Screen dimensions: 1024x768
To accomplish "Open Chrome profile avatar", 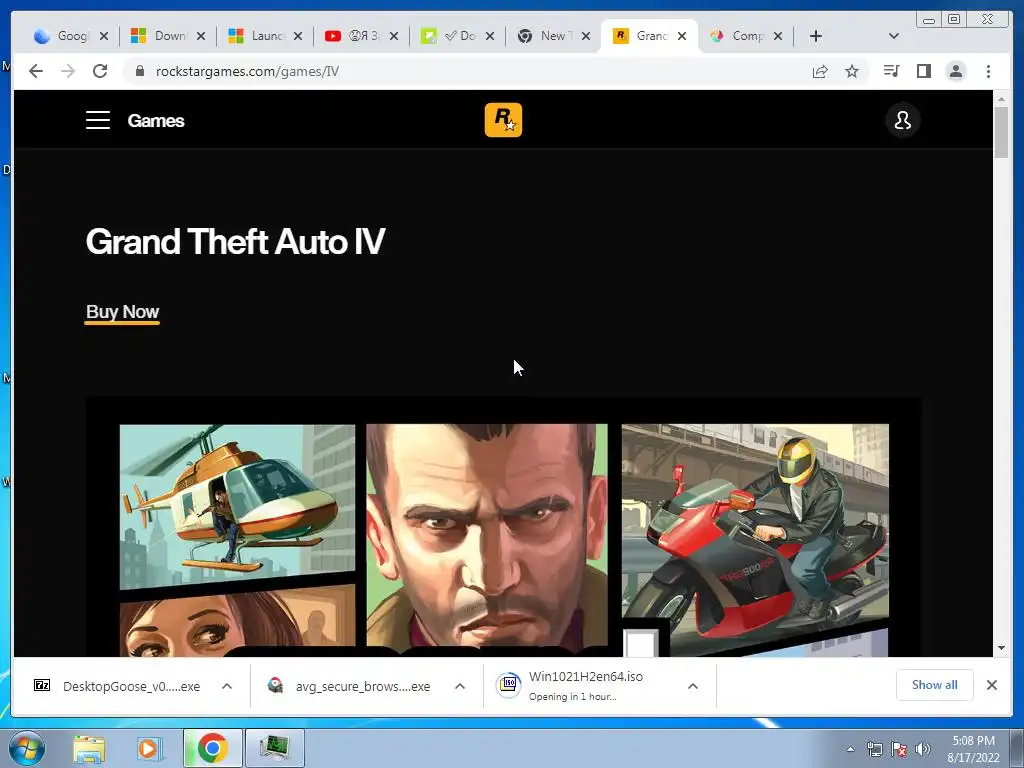I will (x=955, y=71).
